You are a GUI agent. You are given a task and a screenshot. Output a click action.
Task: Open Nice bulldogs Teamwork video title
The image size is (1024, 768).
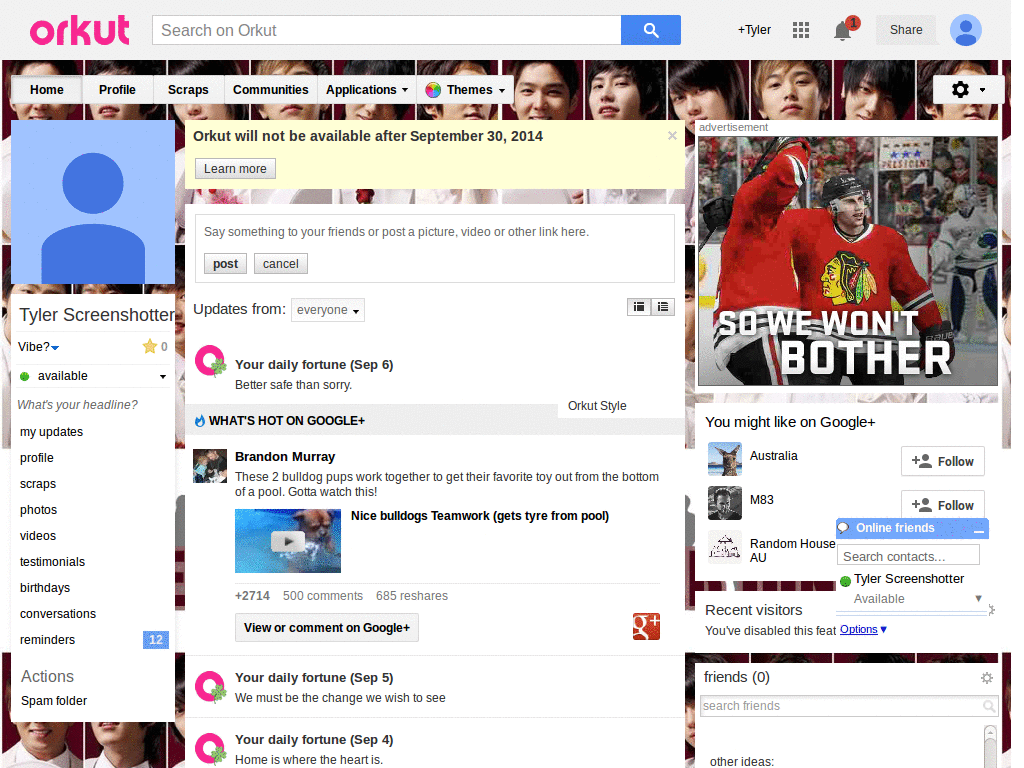[x=480, y=516]
